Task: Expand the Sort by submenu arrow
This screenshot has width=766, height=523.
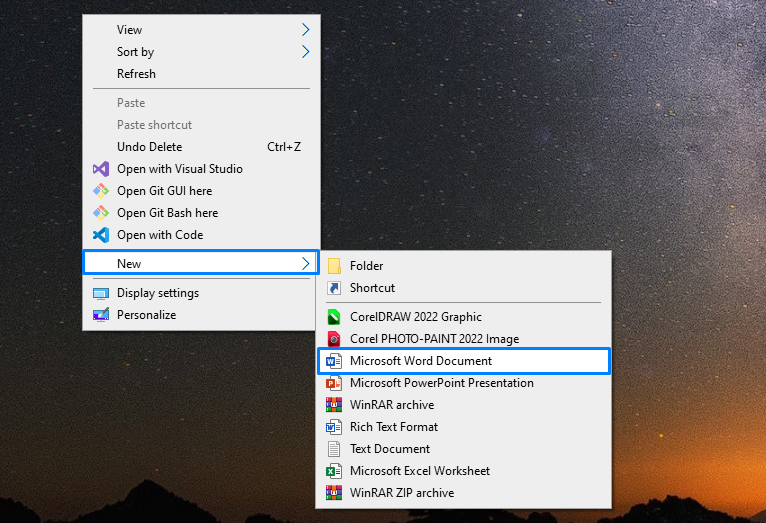Action: point(305,52)
